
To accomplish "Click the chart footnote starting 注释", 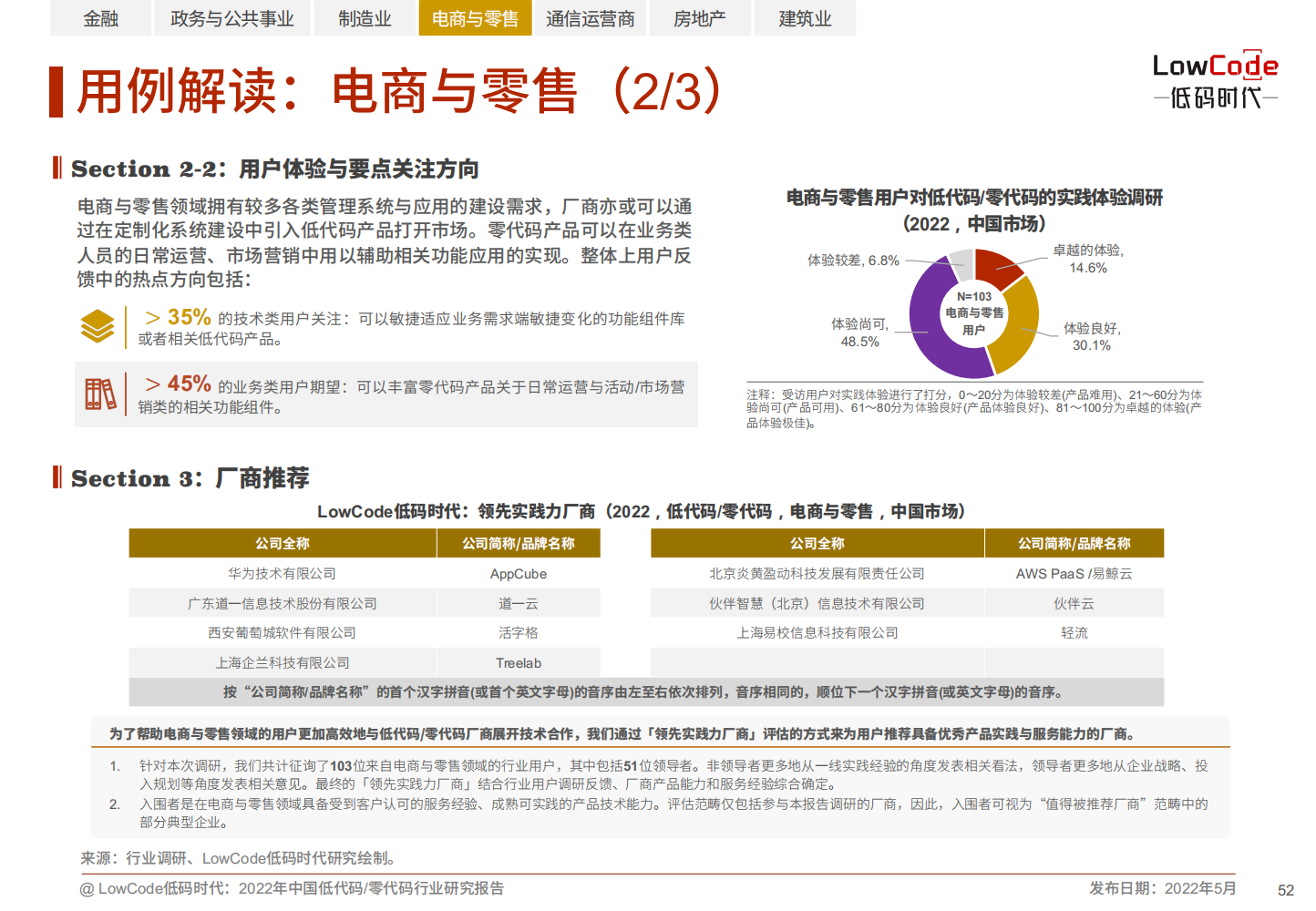I will pos(974,408).
